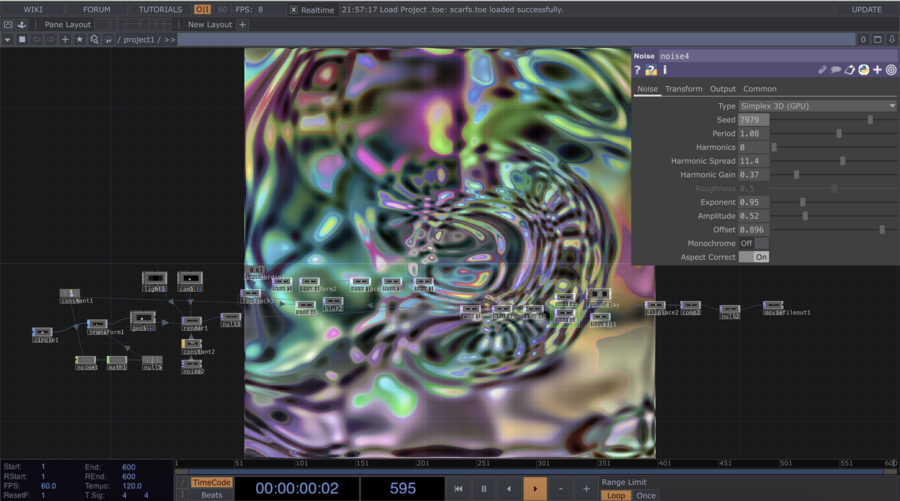Click the home network icon in path bar

click(108, 40)
